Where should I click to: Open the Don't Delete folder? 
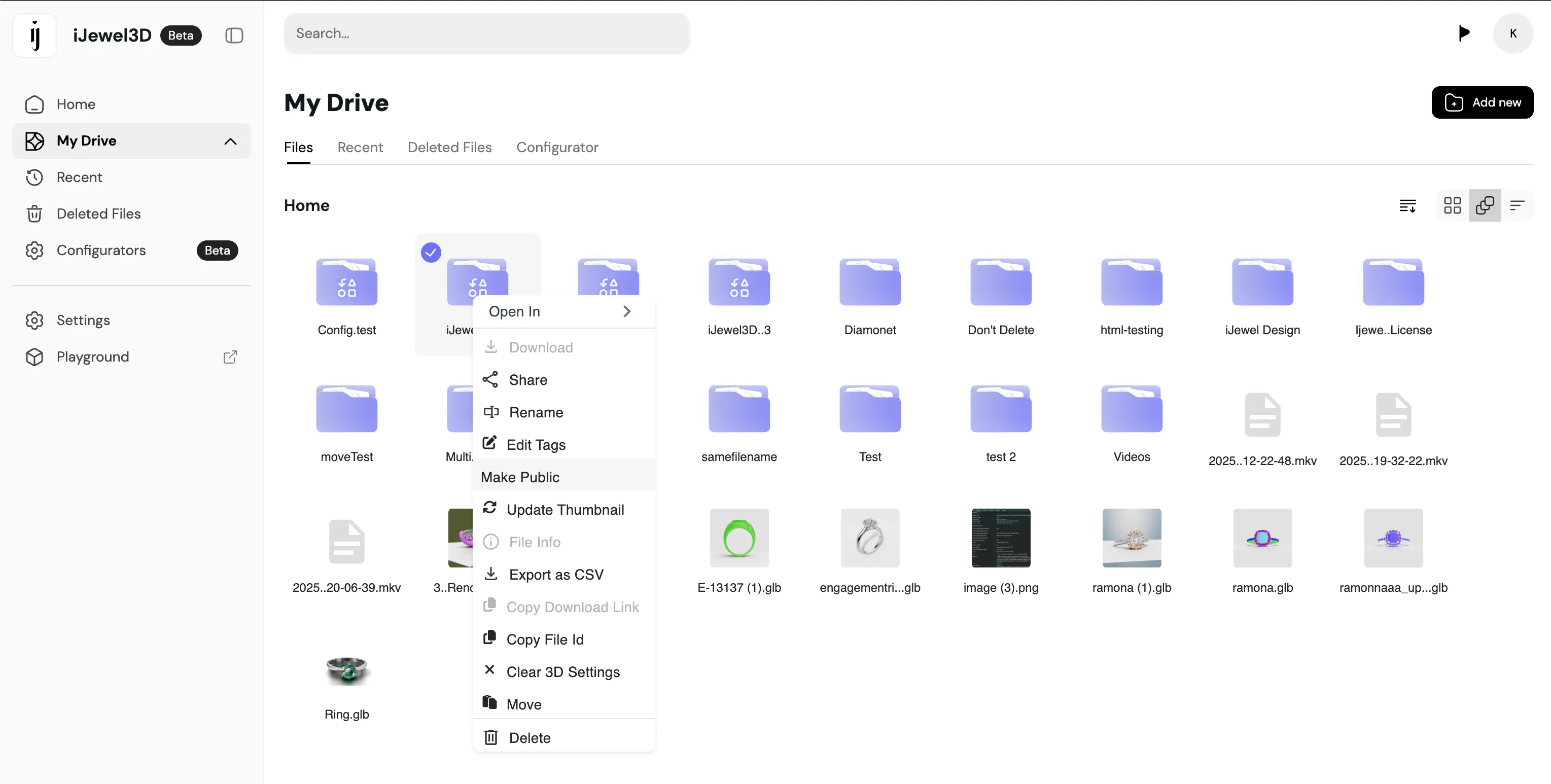point(1000,282)
